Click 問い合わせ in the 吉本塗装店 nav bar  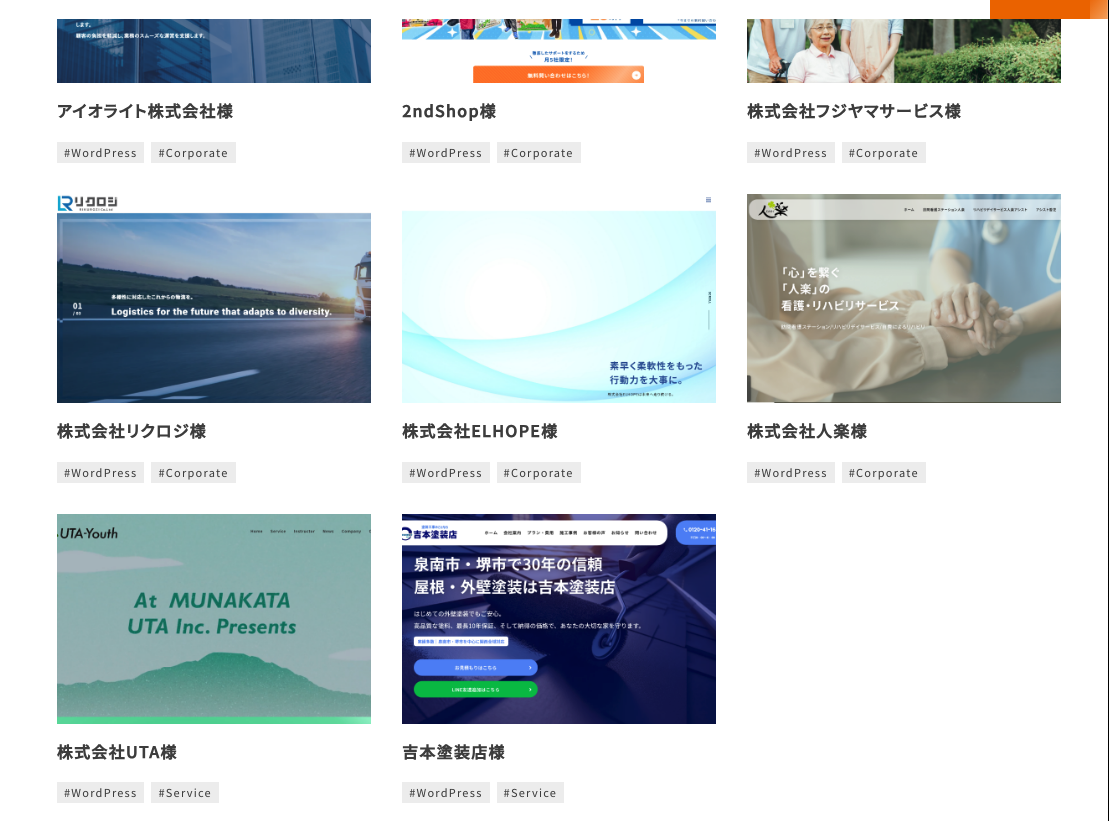coord(645,532)
